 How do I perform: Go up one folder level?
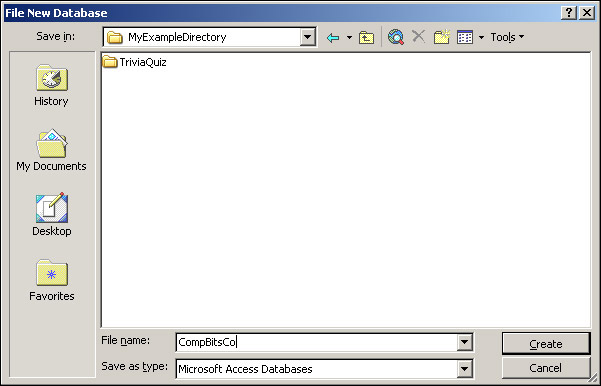366,38
